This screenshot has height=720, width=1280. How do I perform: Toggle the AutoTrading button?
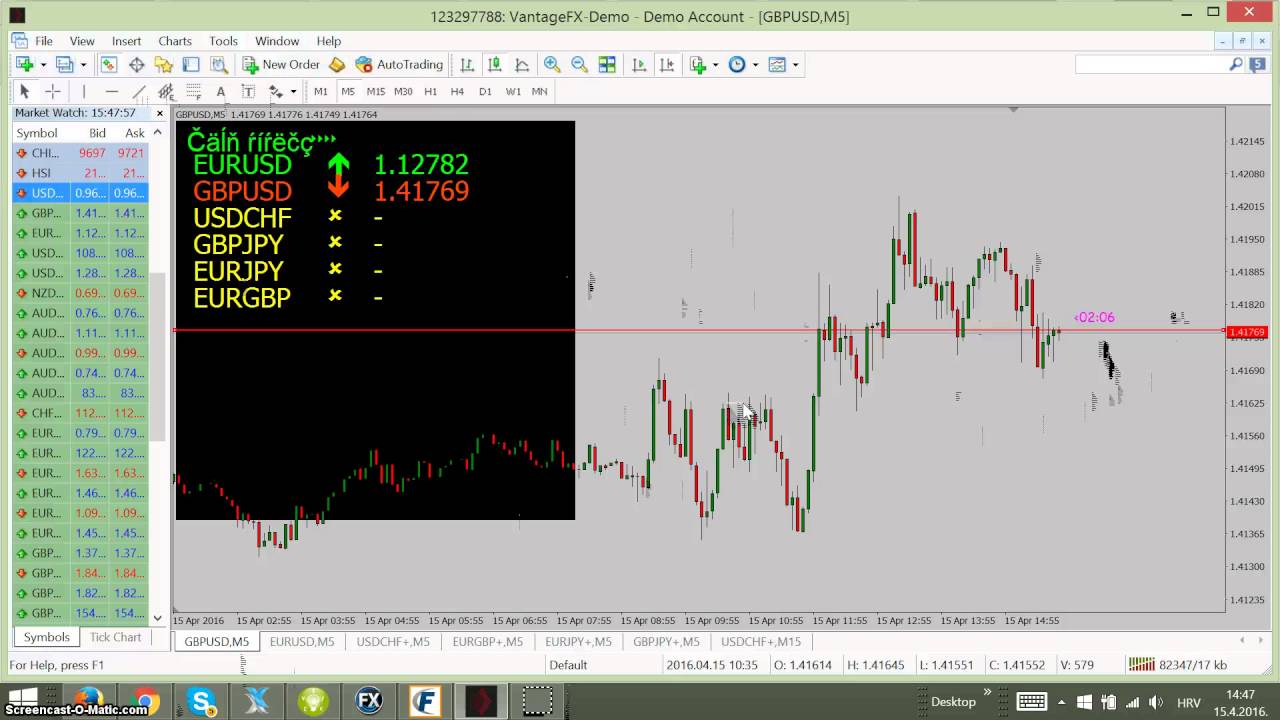(399, 64)
